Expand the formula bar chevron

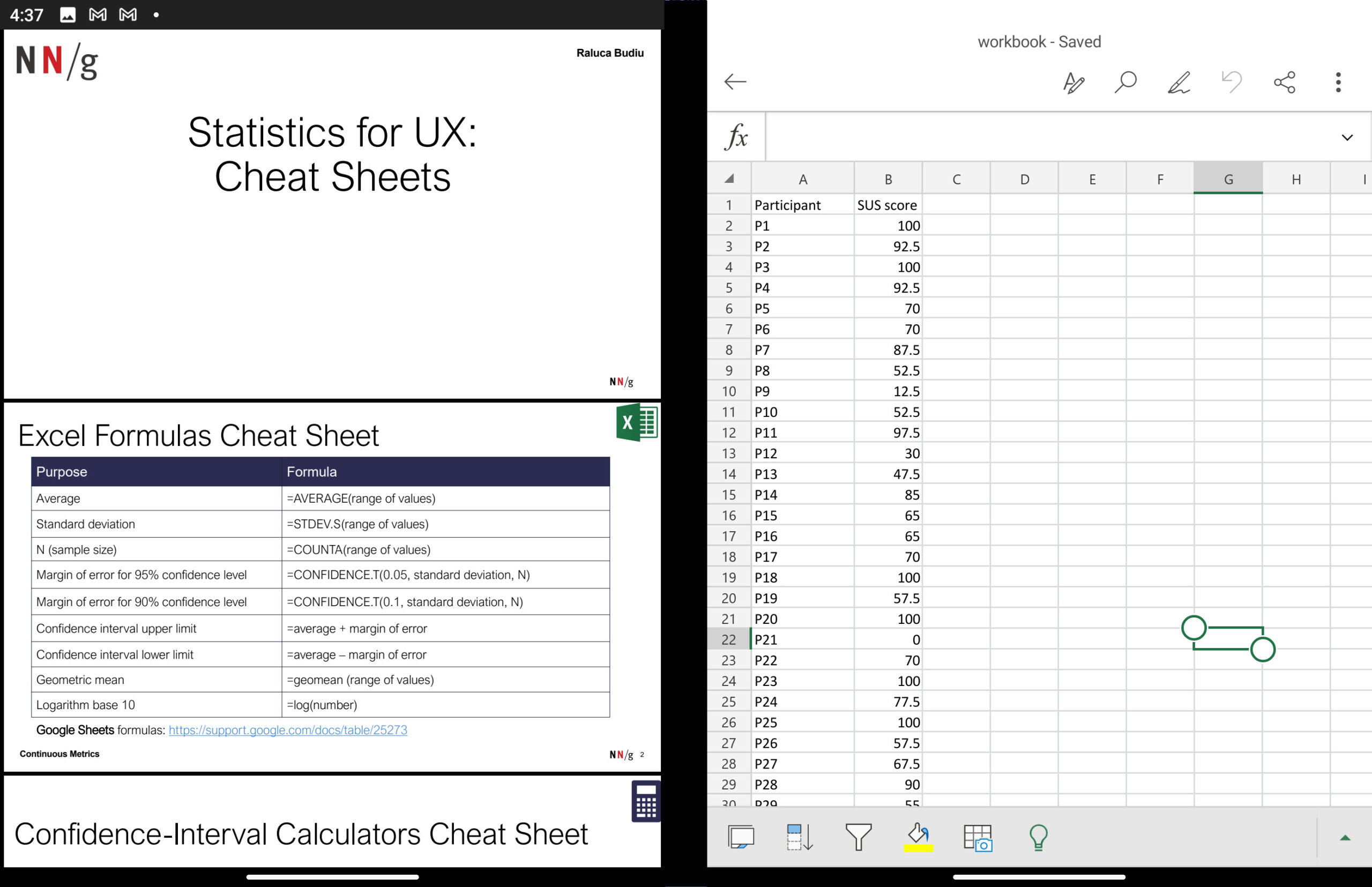click(1347, 138)
